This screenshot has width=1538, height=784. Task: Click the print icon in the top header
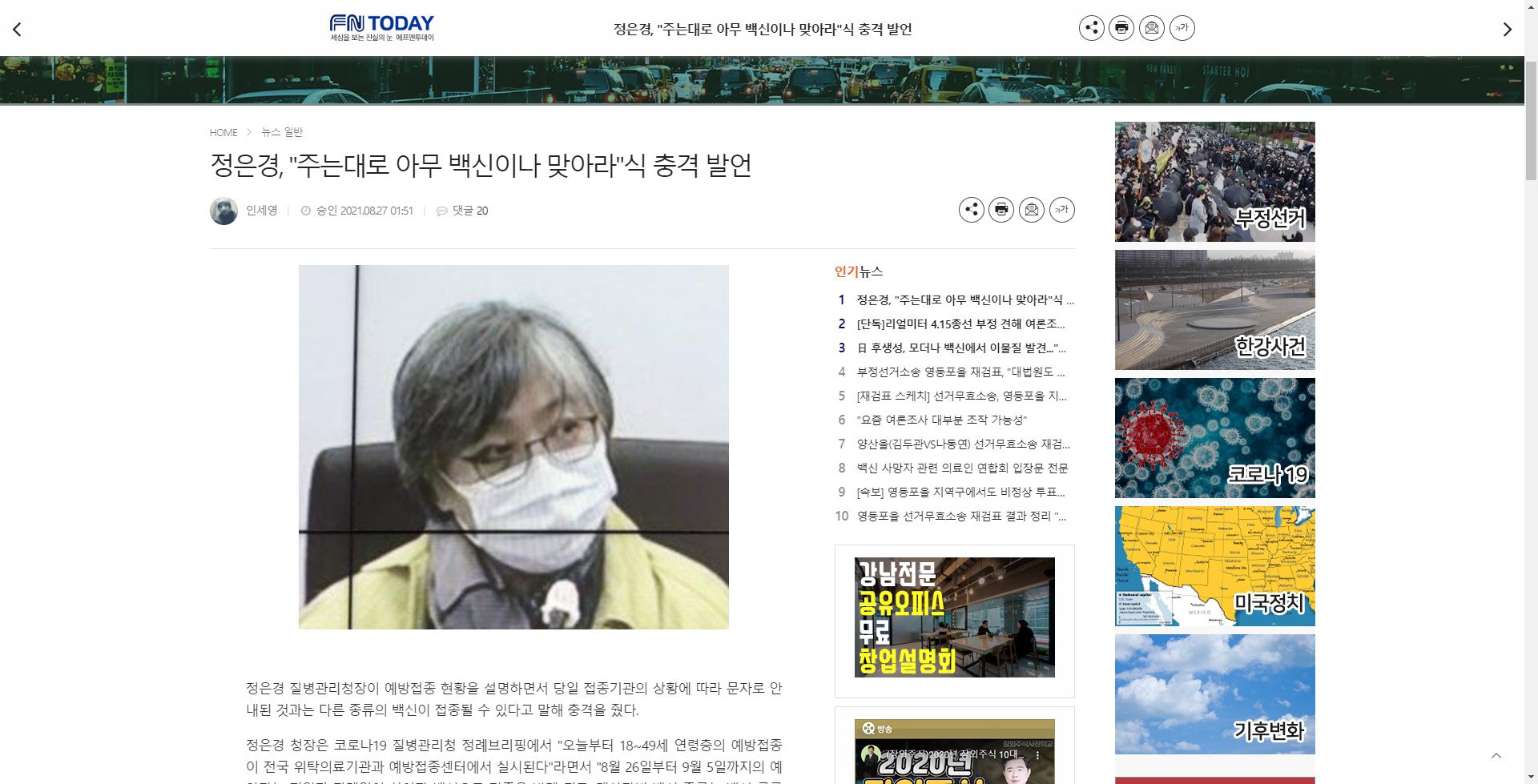[1121, 28]
